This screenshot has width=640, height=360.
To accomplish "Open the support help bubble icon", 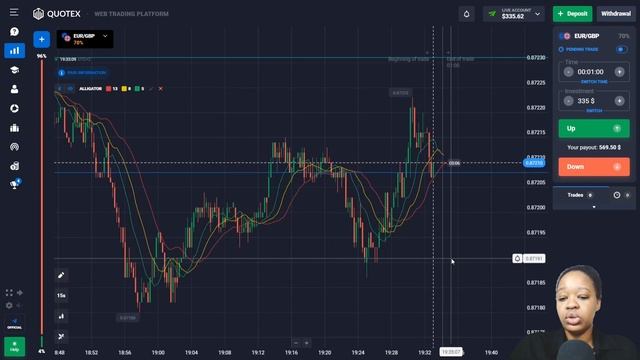I will point(14,32).
